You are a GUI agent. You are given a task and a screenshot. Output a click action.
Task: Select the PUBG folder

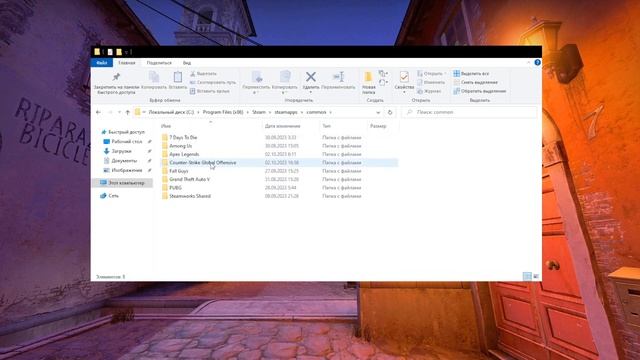point(175,188)
